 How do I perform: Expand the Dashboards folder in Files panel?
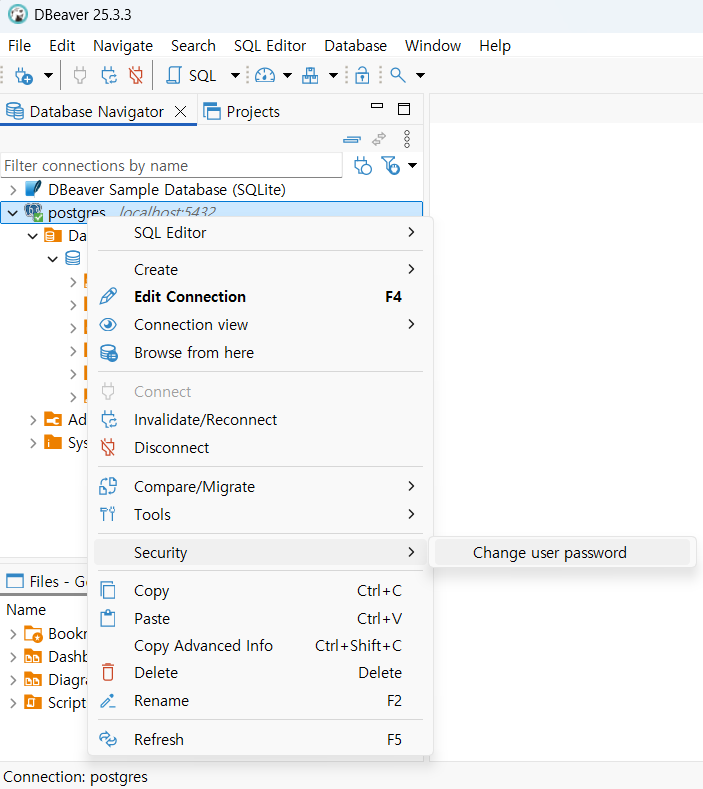[x=13, y=657]
